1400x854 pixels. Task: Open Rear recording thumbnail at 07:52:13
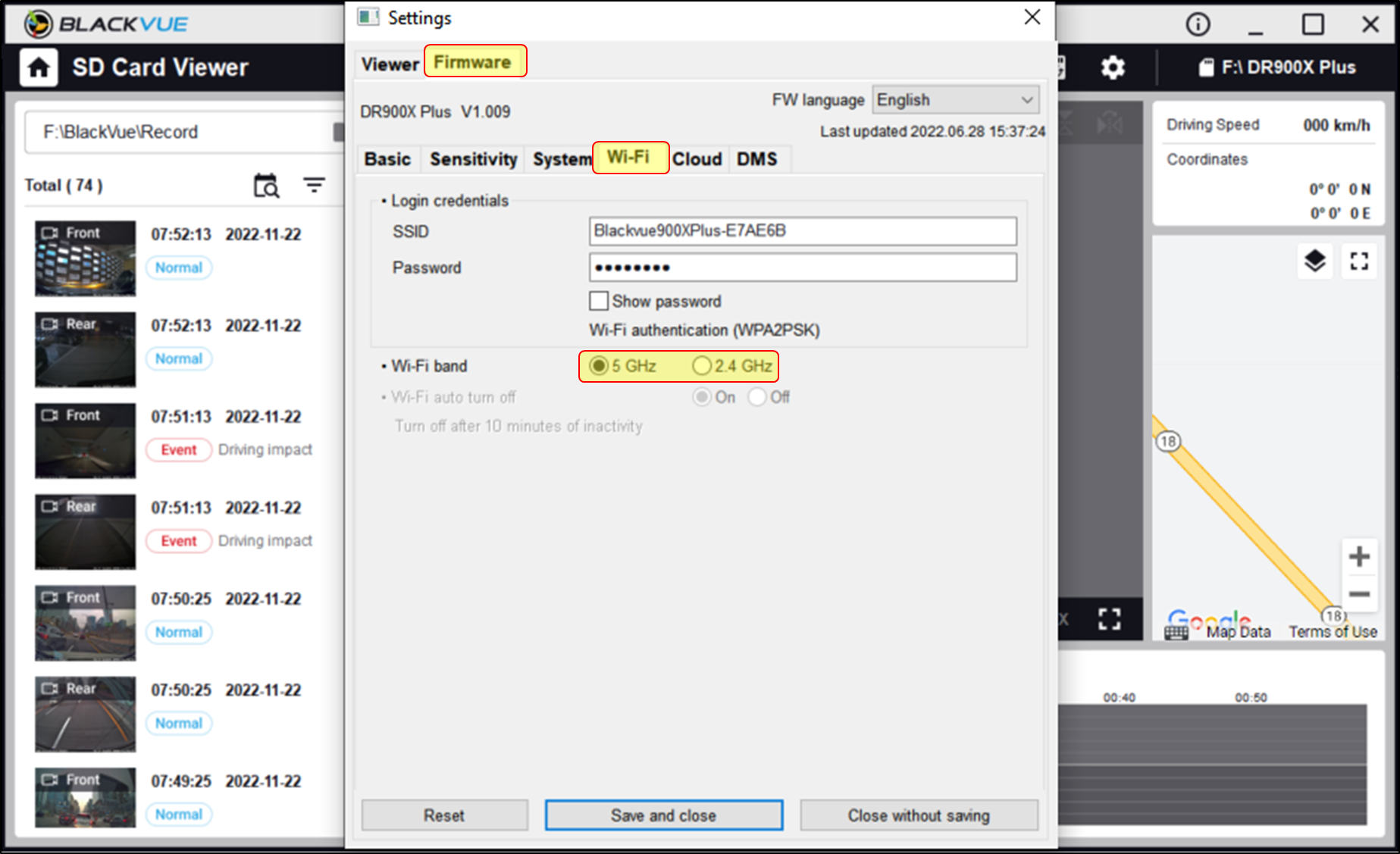click(86, 349)
